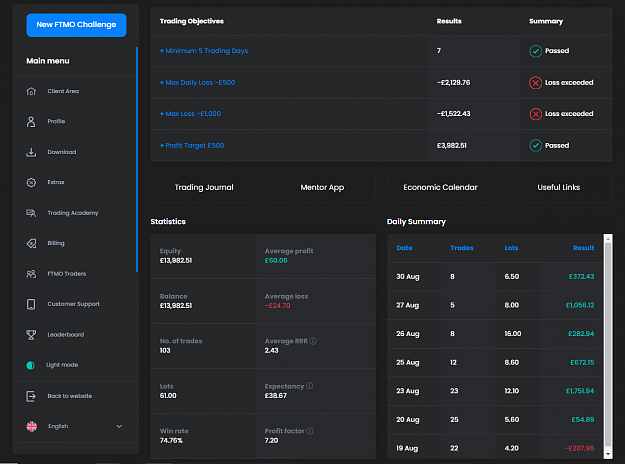Select Billing in main menu
The image size is (625, 464).
[x=56, y=243]
